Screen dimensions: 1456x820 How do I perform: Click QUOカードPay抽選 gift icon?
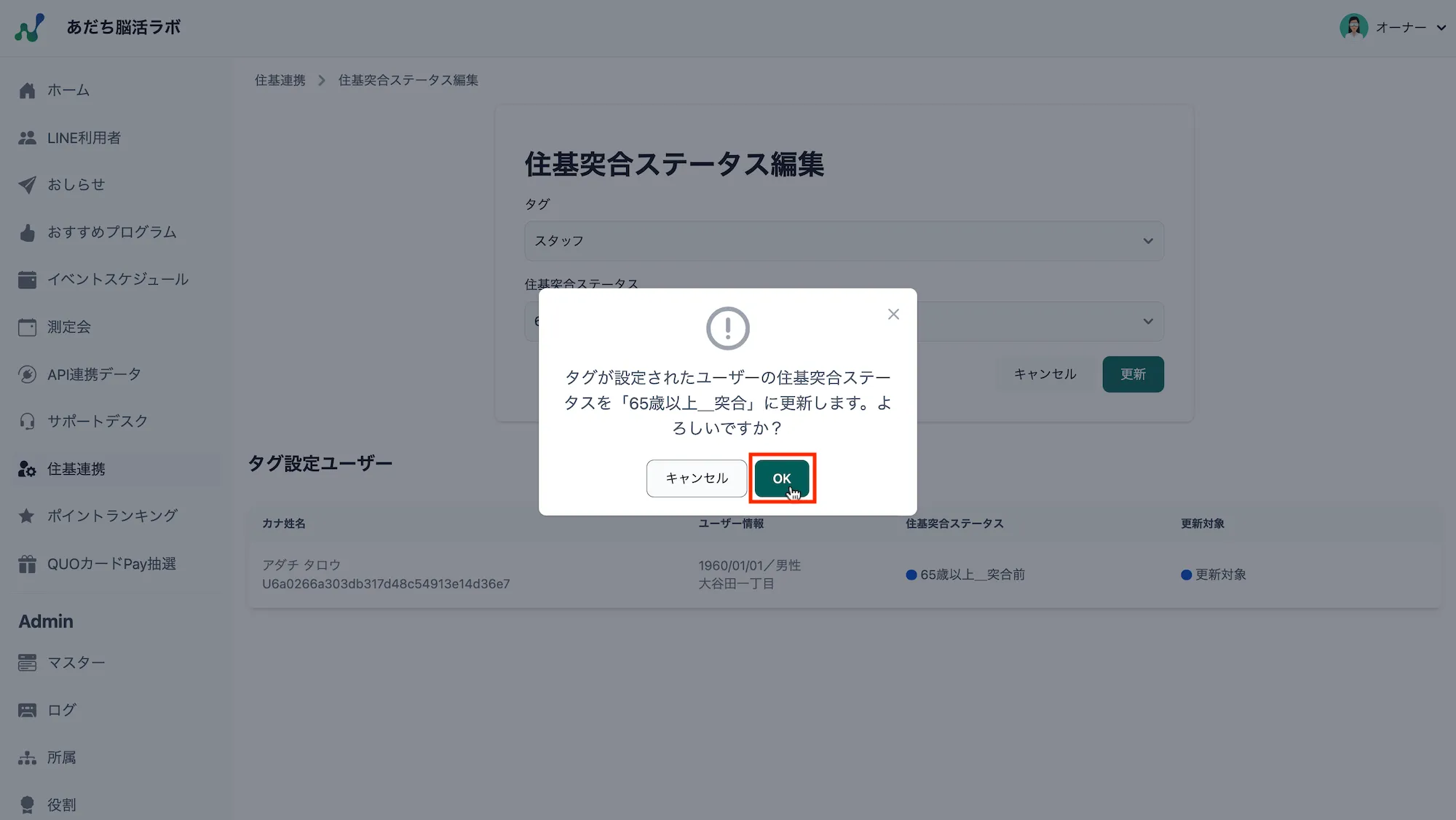(x=28, y=563)
